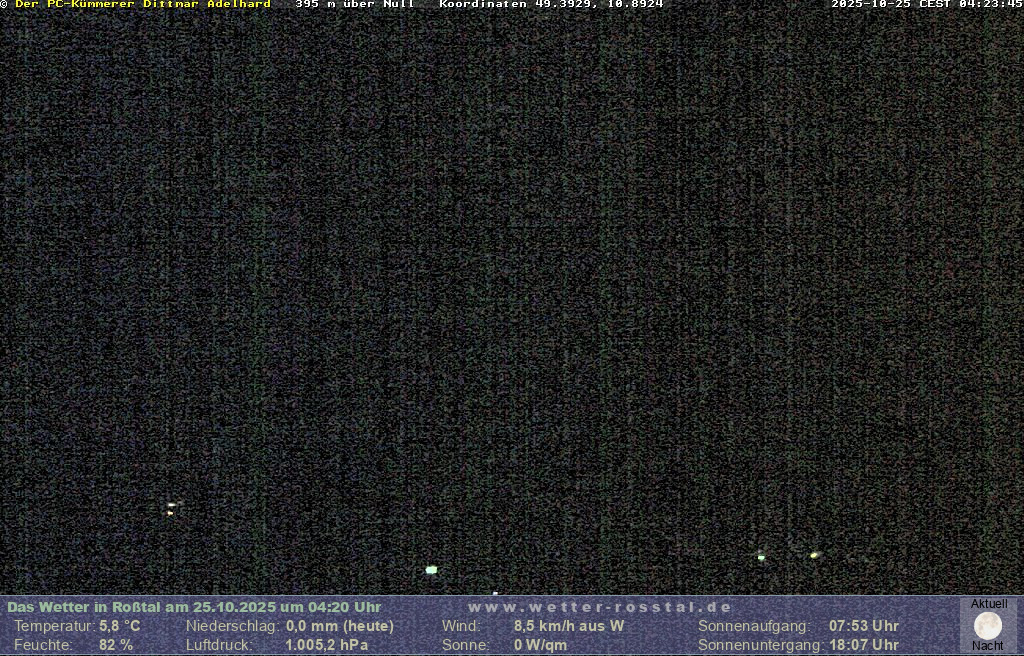Image resolution: width=1024 pixels, height=656 pixels.
Task: Click the Sonnenaufgang time 07:53 Uhr
Action: 864,626
